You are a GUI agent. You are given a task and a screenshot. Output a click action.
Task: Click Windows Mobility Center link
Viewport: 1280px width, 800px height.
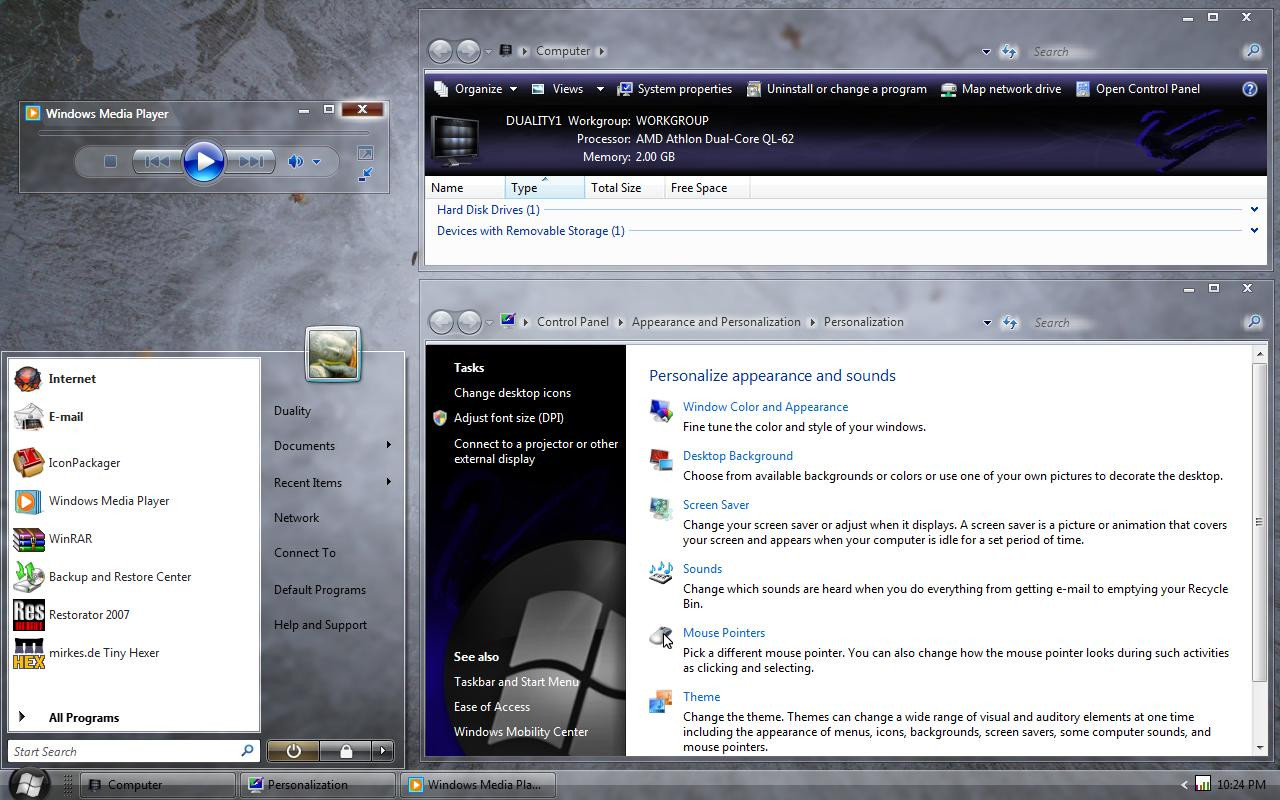521,732
